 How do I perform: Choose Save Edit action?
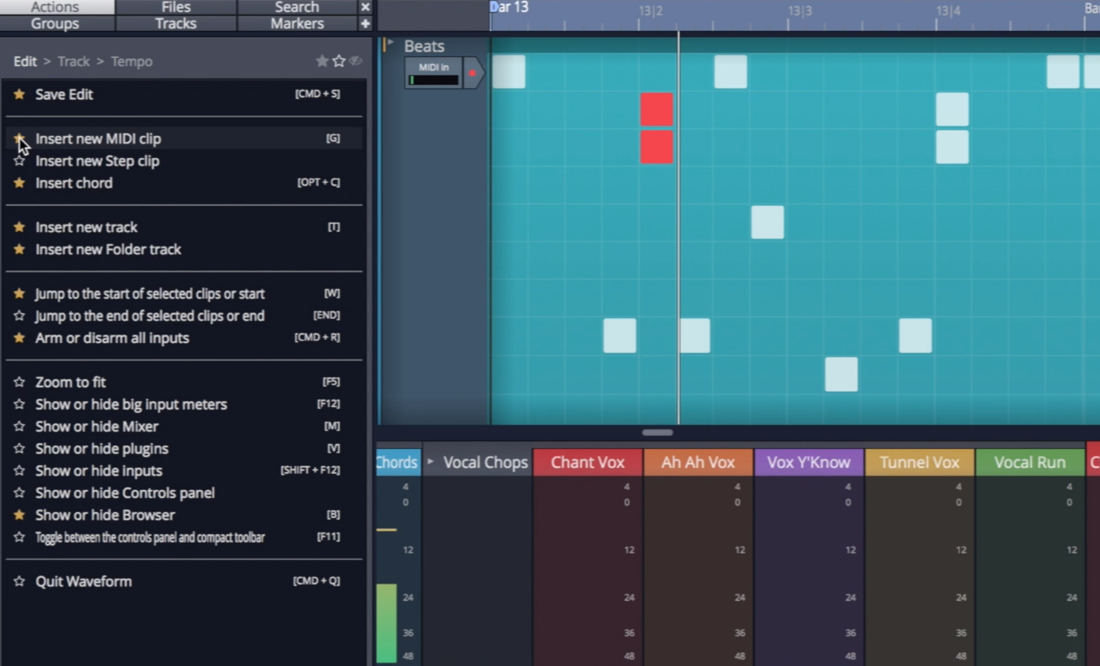(x=184, y=94)
